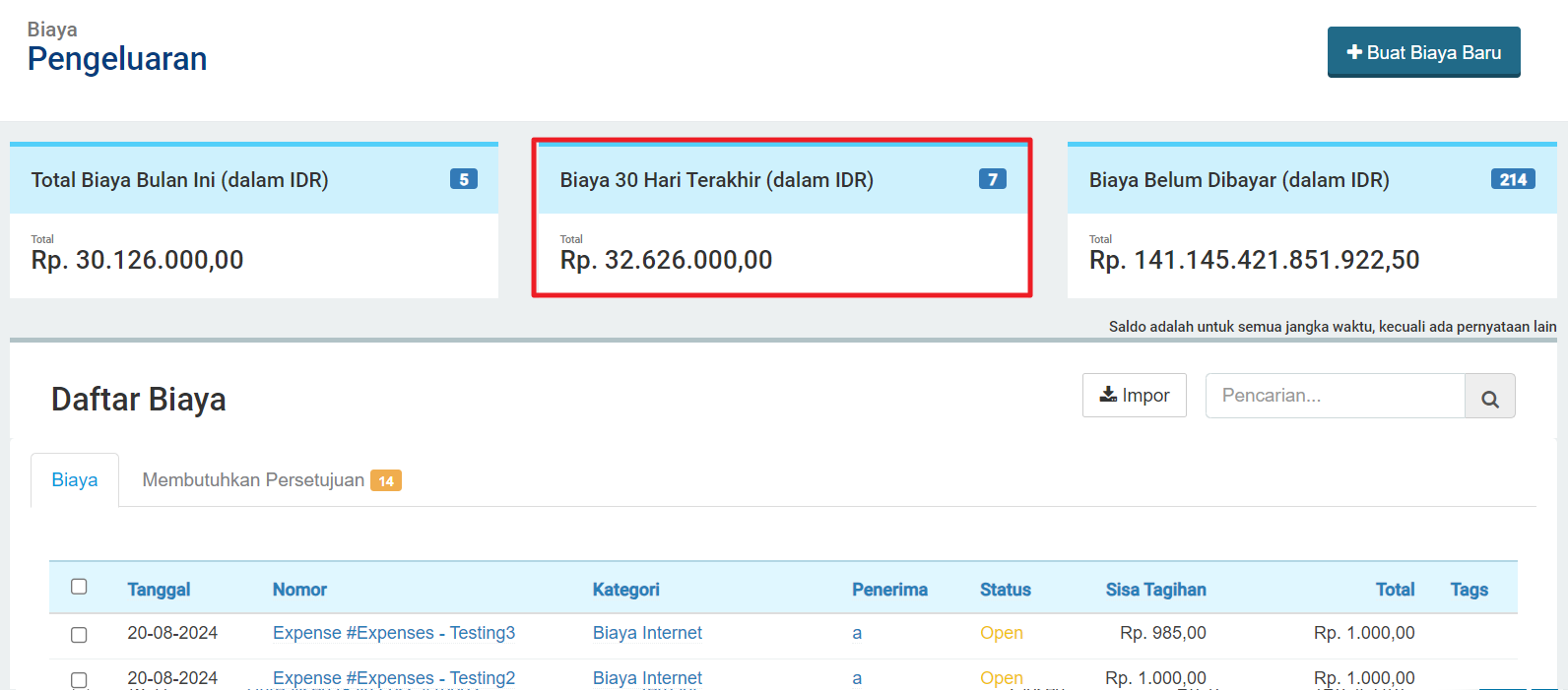
Task: Open the Biaya Internet category in the first row
Action: [x=647, y=633]
